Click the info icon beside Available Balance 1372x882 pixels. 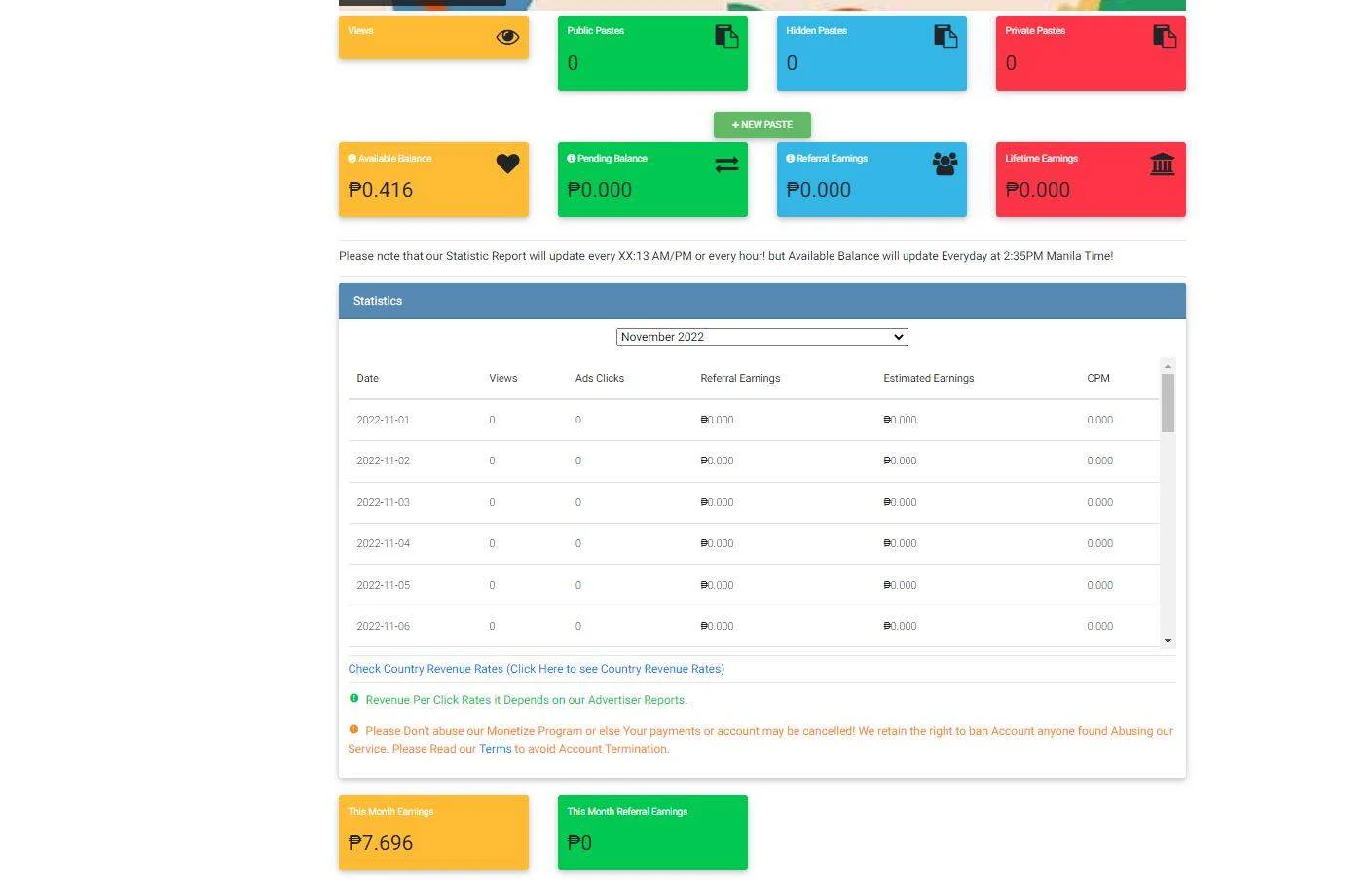(x=352, y=158)
